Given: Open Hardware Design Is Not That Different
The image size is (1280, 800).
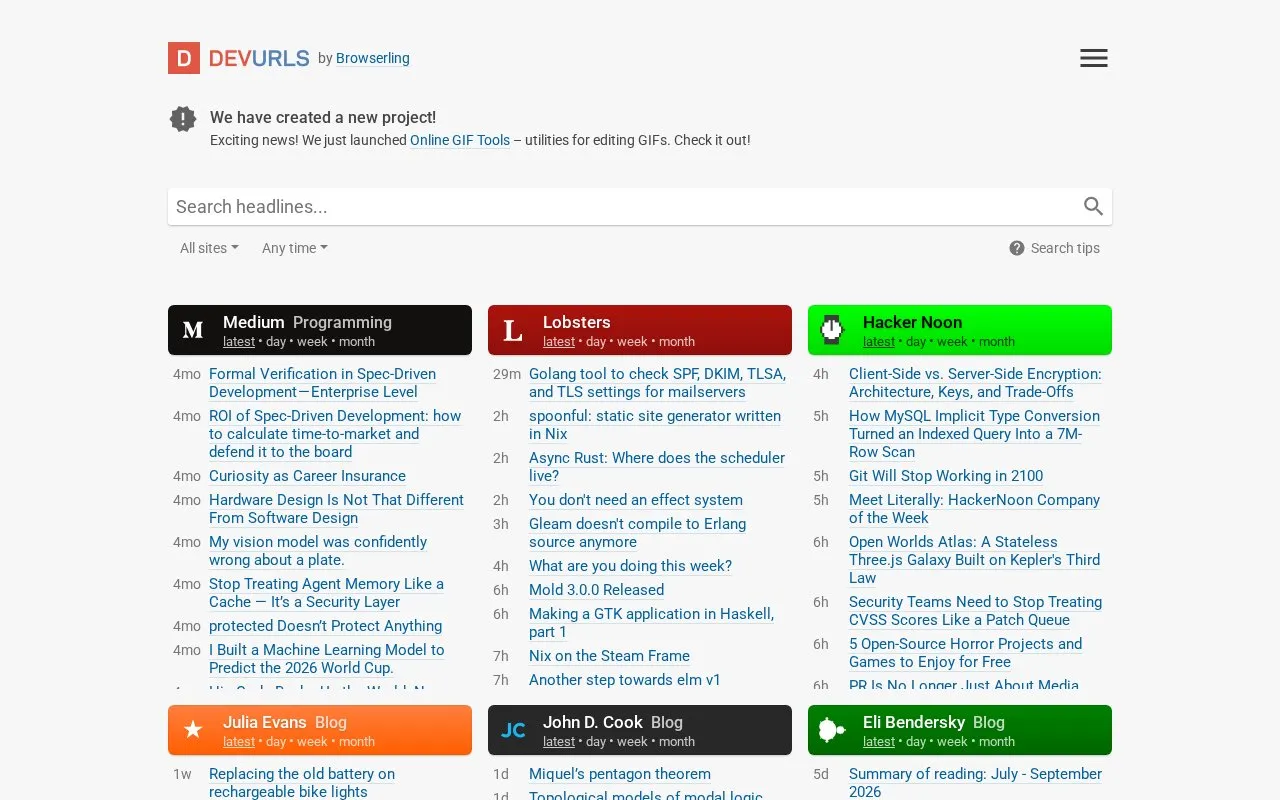Looking at the screenshot, I should (x=336, y=509).
